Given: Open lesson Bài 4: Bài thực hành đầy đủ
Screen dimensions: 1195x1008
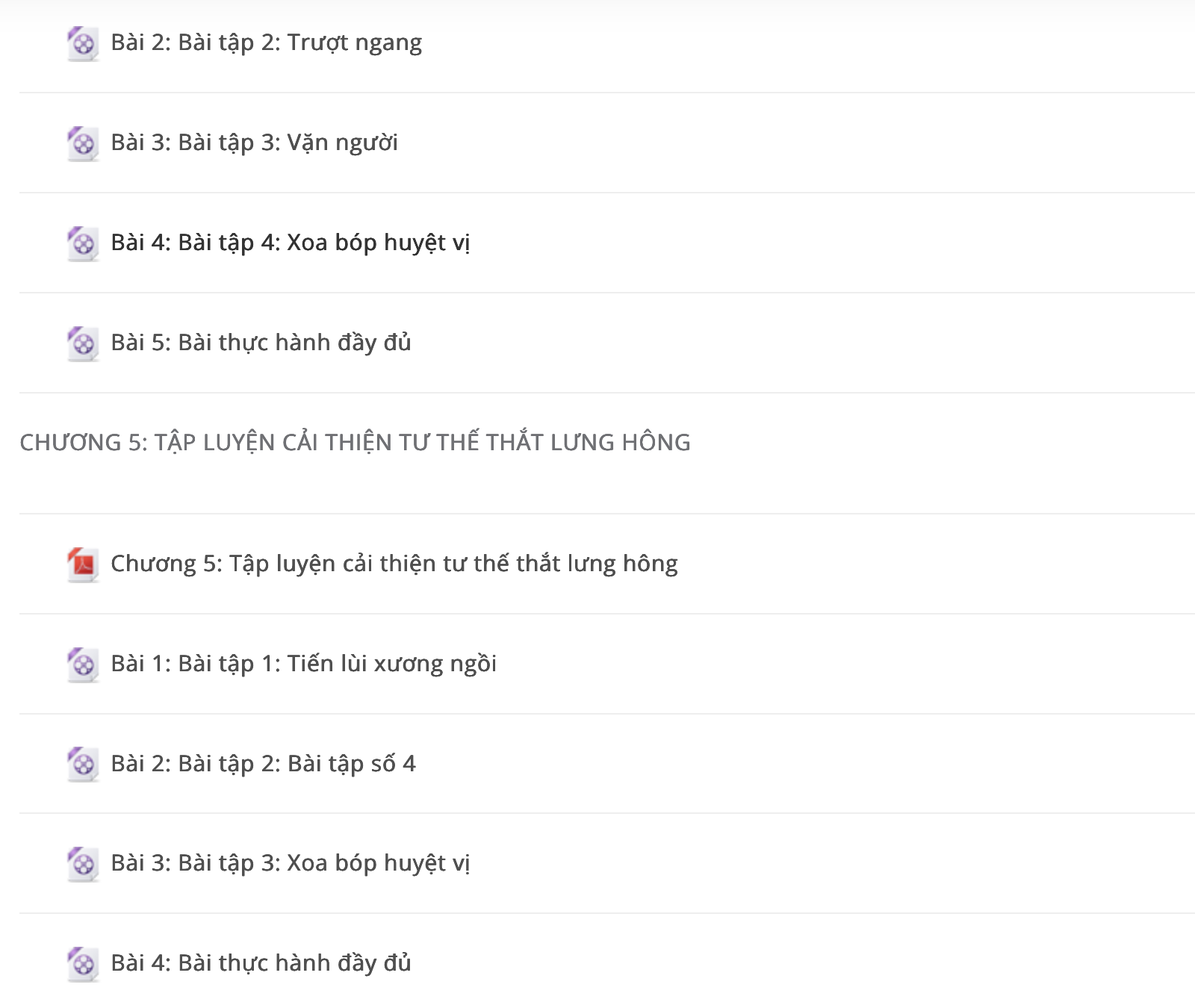Looking at the screenshot, I should [x=261, y=963].
